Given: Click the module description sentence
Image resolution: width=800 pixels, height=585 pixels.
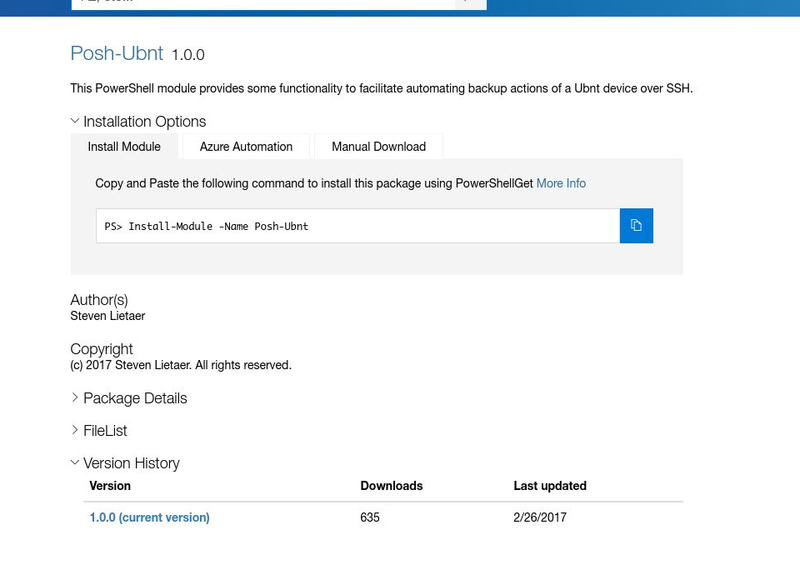Looking at the screenshot, I should [382, 88].
